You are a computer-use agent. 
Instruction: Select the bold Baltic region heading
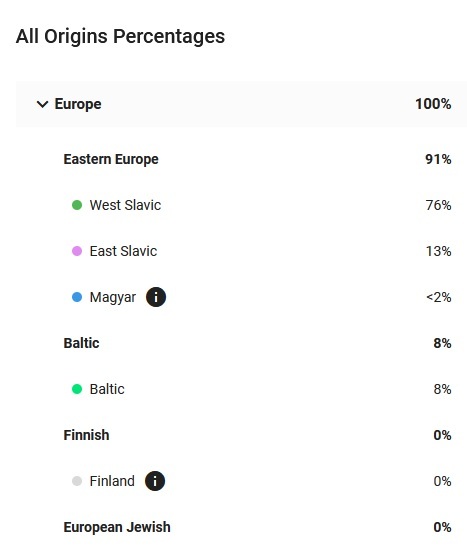tap(81, 343)
